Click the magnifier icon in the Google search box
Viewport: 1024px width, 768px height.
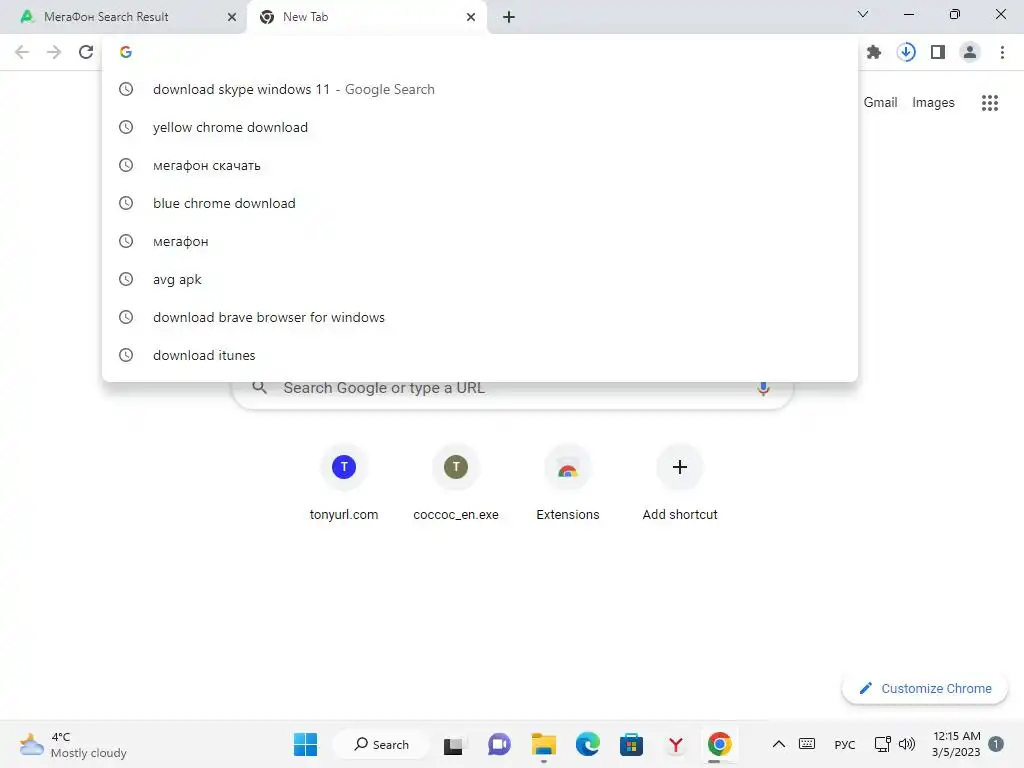pos(259,388)
